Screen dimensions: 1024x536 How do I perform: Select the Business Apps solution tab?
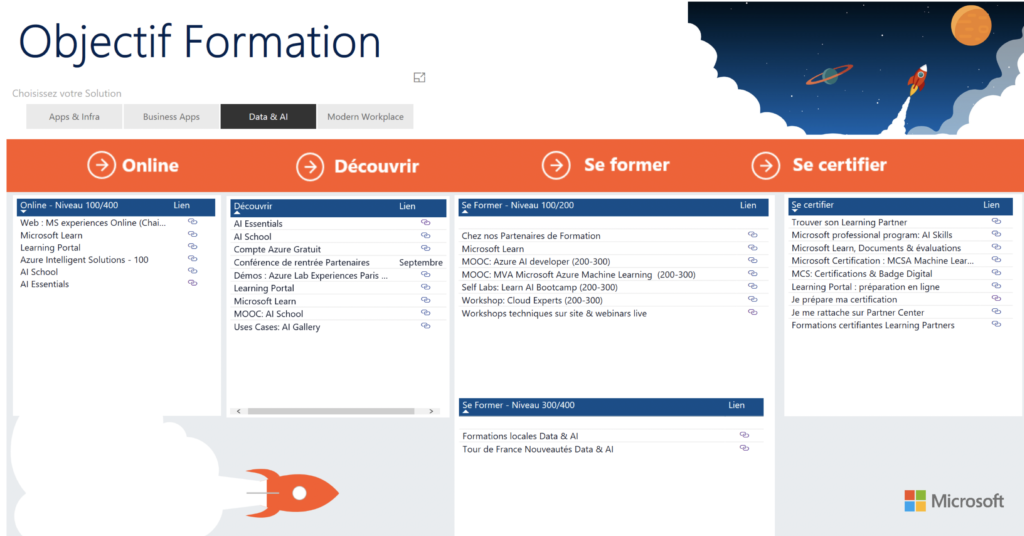[x=171, y=116]
